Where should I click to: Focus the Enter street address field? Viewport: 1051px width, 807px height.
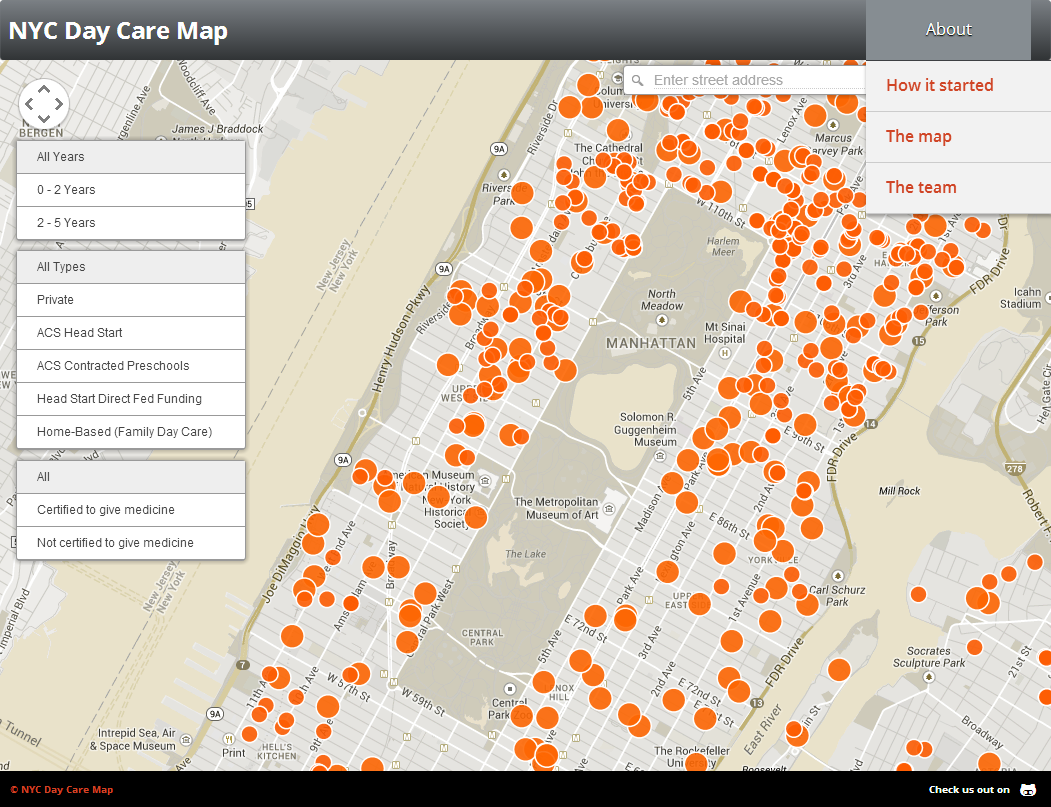click(757, 80)
